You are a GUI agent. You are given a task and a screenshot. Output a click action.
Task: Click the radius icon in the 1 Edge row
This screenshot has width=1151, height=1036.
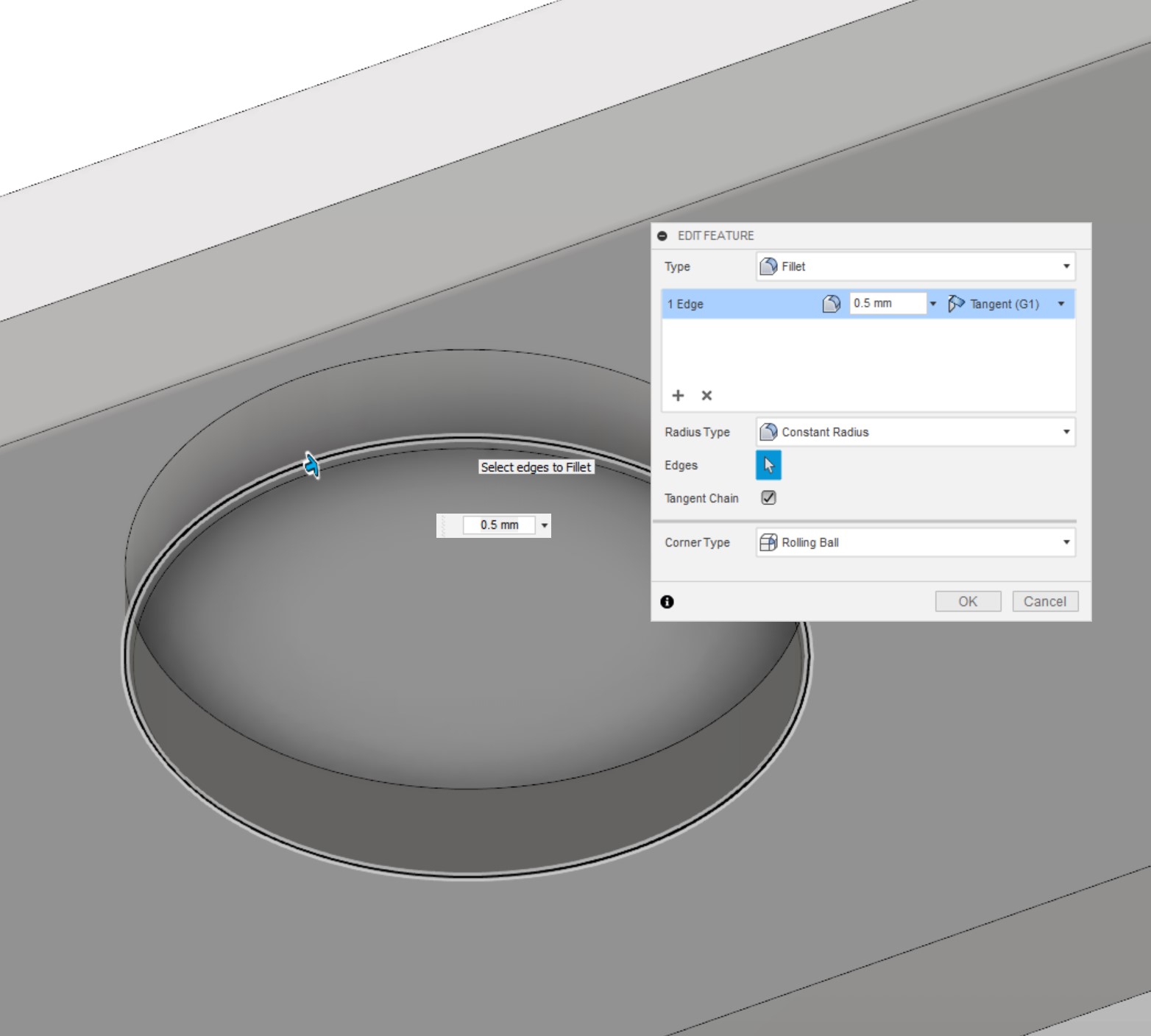831,304
